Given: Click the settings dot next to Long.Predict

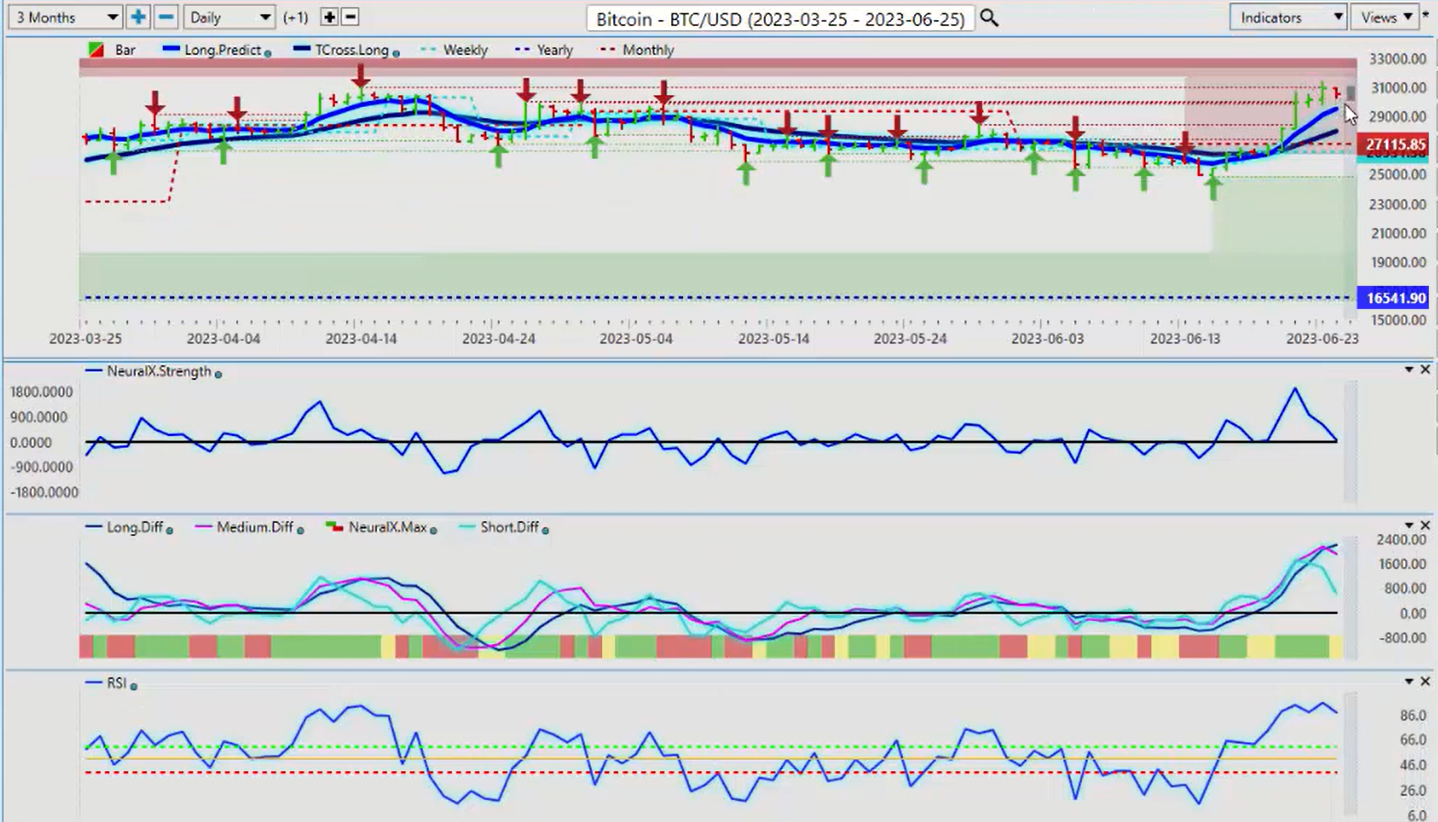Looking at the screenshot, I should point(268,52).
